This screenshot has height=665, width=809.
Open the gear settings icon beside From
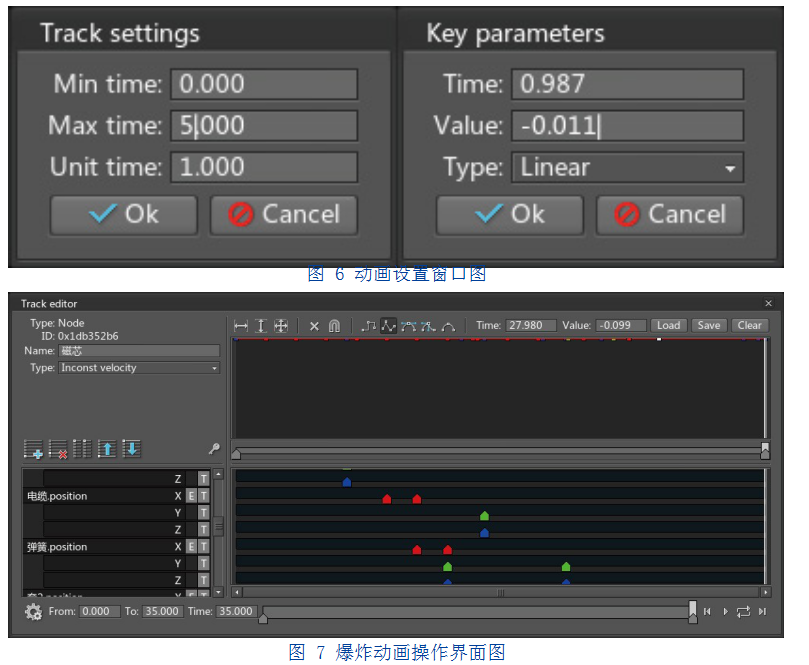click(34, 612)
